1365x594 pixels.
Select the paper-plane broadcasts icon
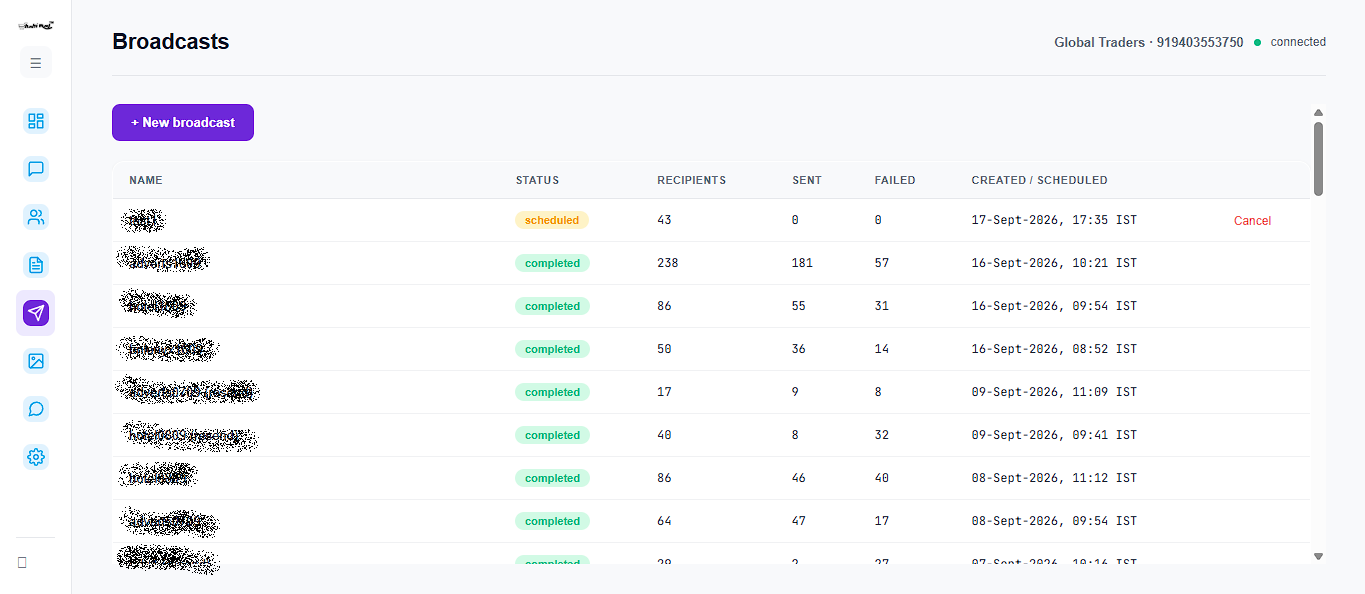36,313
